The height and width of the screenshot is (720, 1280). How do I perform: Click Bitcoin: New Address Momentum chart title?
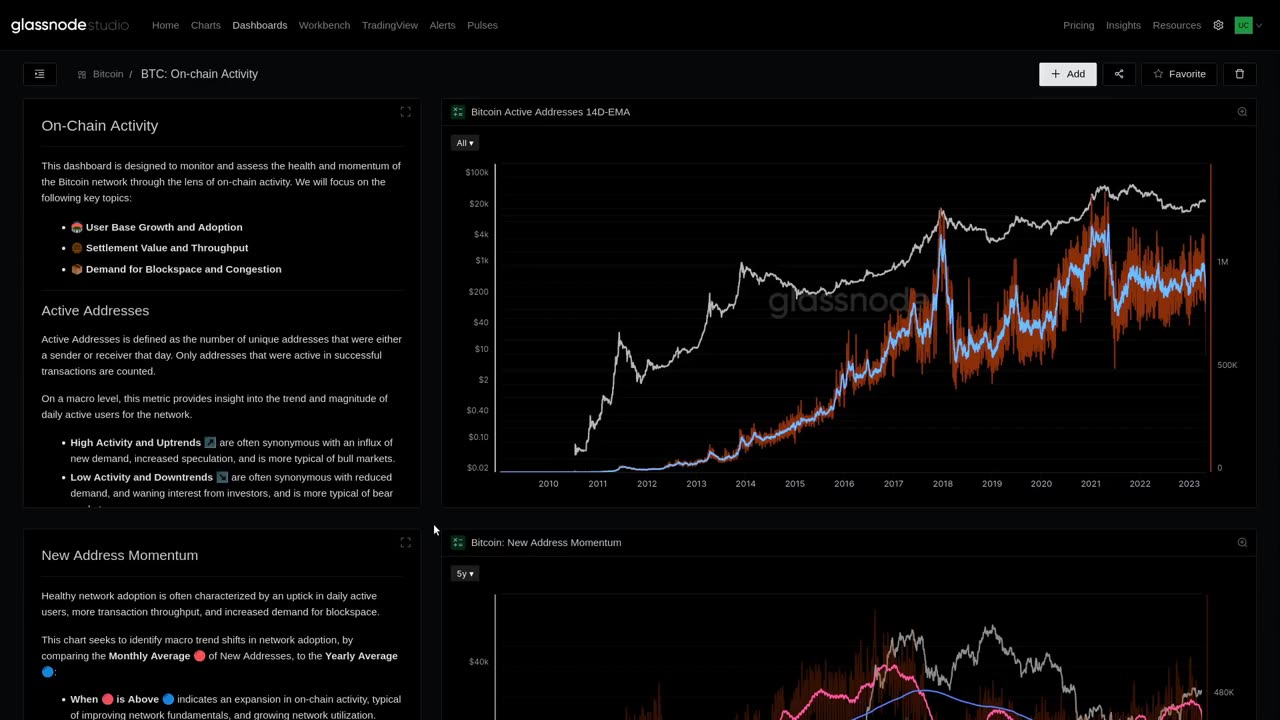[546, 542]
